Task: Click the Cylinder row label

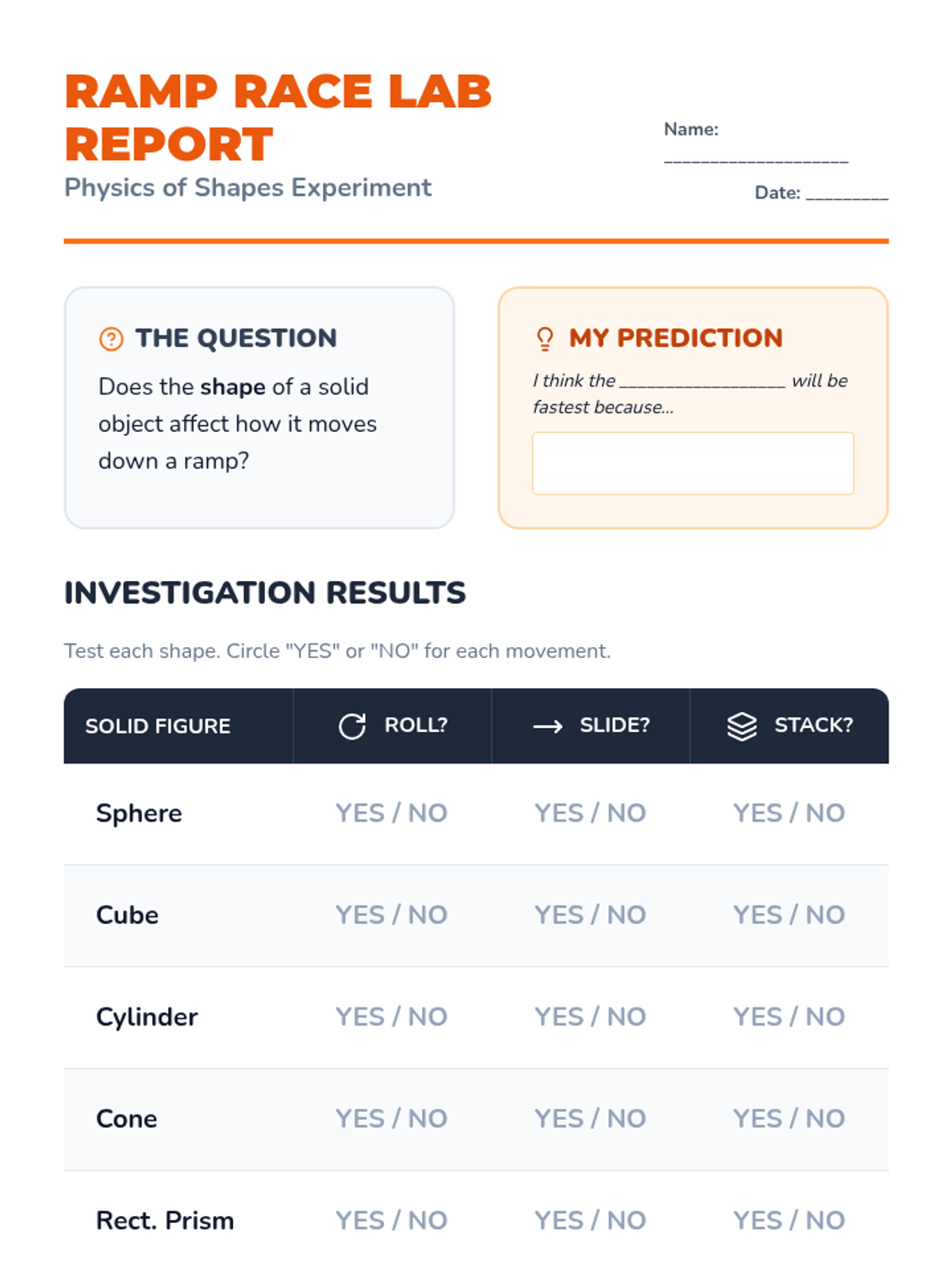Action: 147,1017
